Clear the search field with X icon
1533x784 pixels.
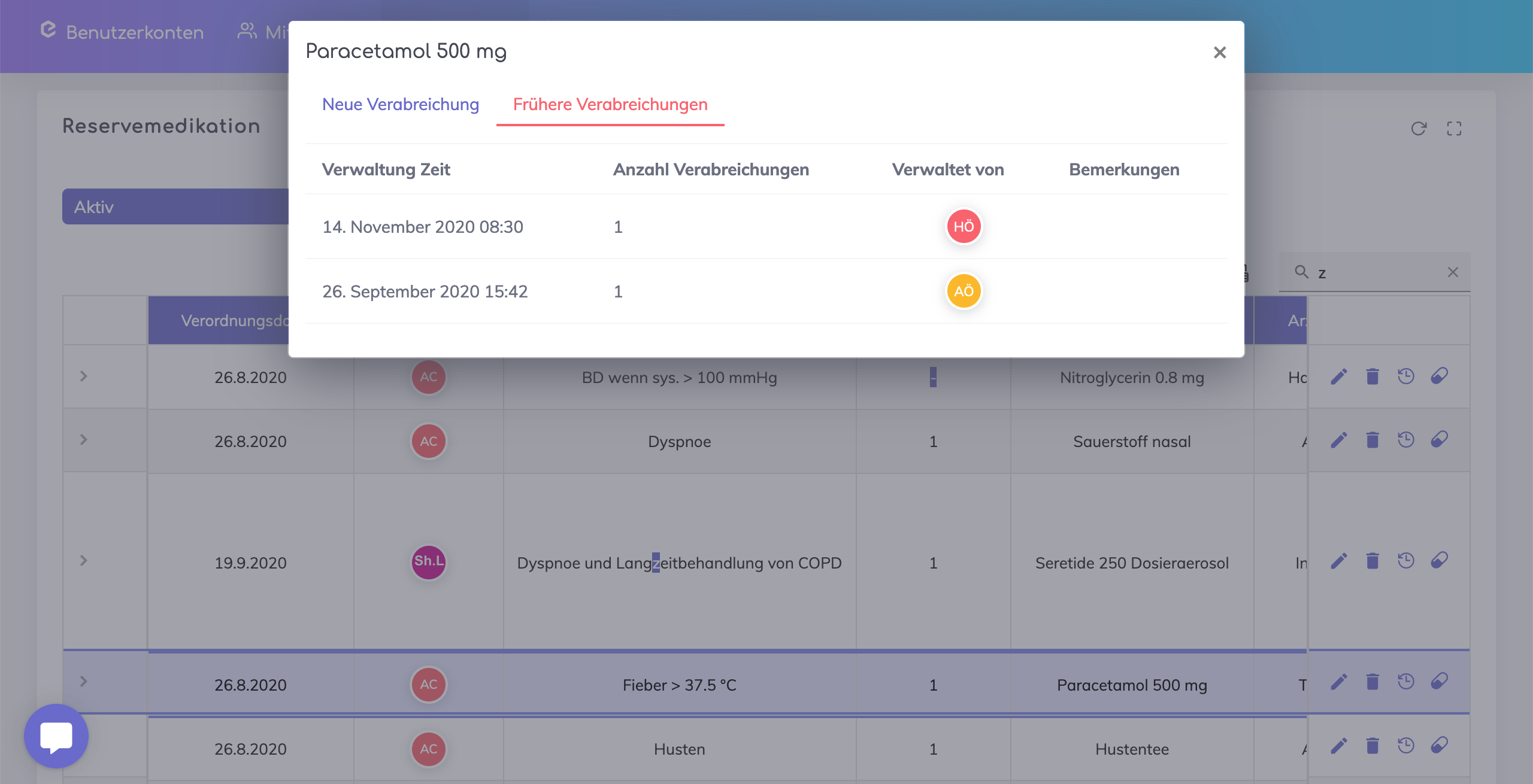pos(1453,272)
